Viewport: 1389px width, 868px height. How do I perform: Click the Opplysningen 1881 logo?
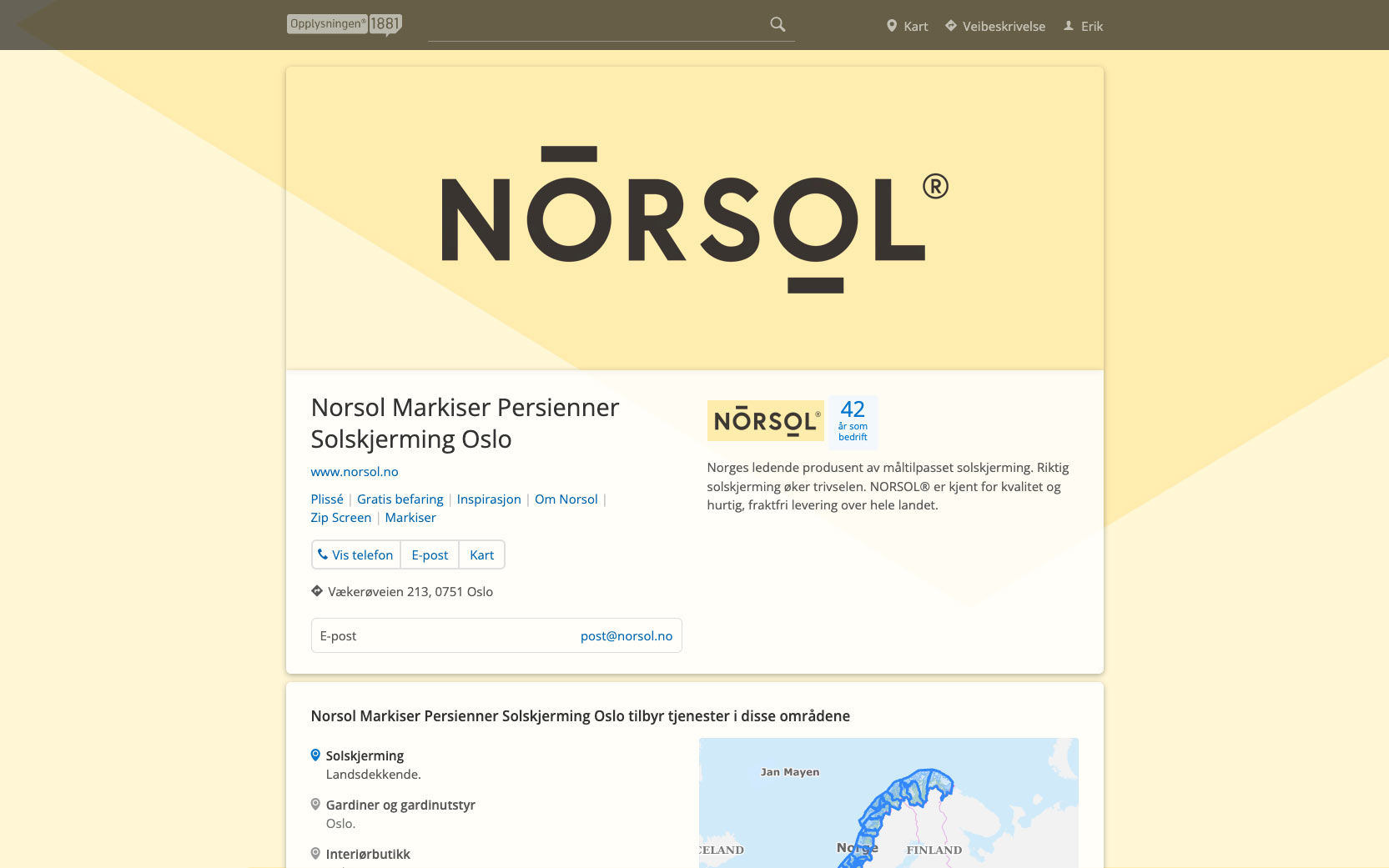344,24
